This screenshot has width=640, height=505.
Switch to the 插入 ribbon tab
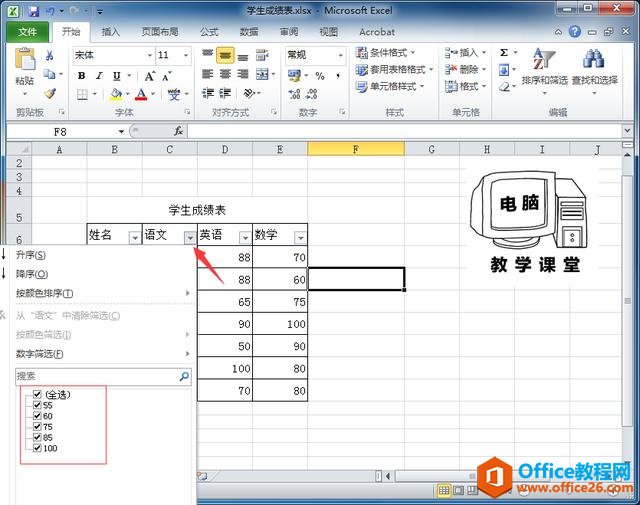110,32
